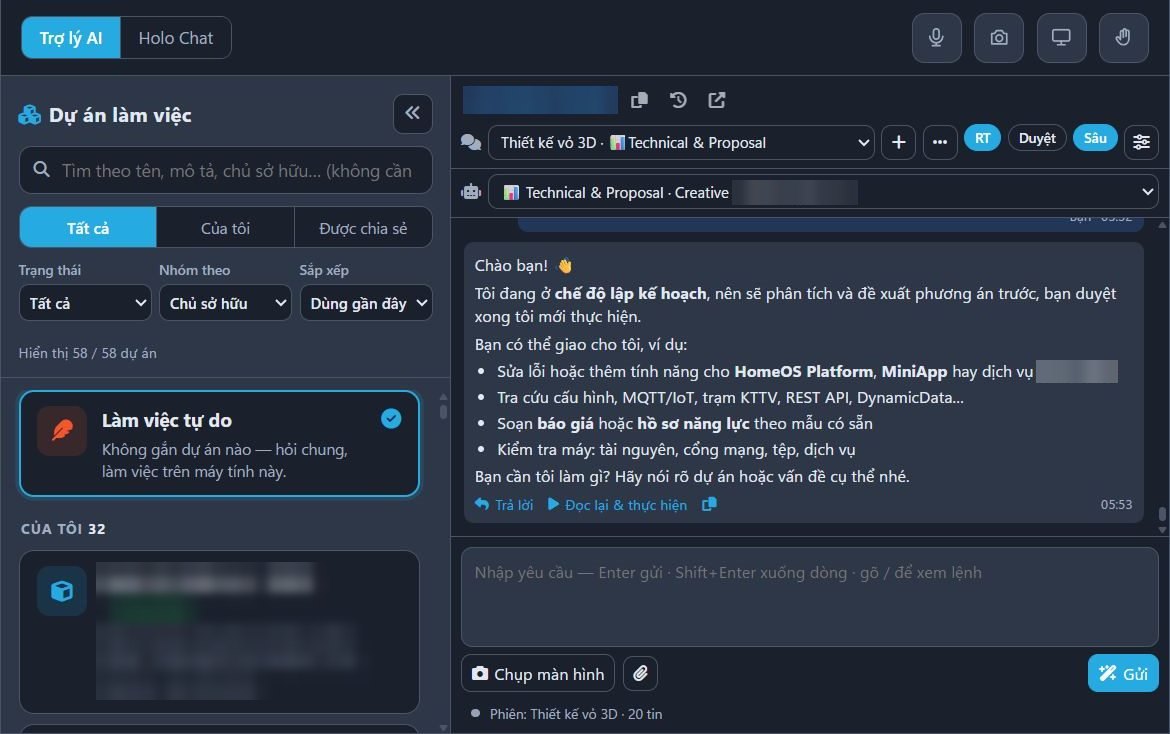Toggle the RT pill
Image resolution: width=1170 pixels, height=734 pixels.
tap(982, 138)
